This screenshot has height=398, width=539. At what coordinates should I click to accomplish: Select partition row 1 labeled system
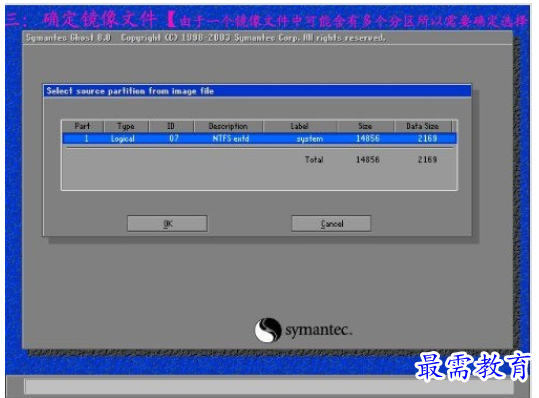coord(260,139)
